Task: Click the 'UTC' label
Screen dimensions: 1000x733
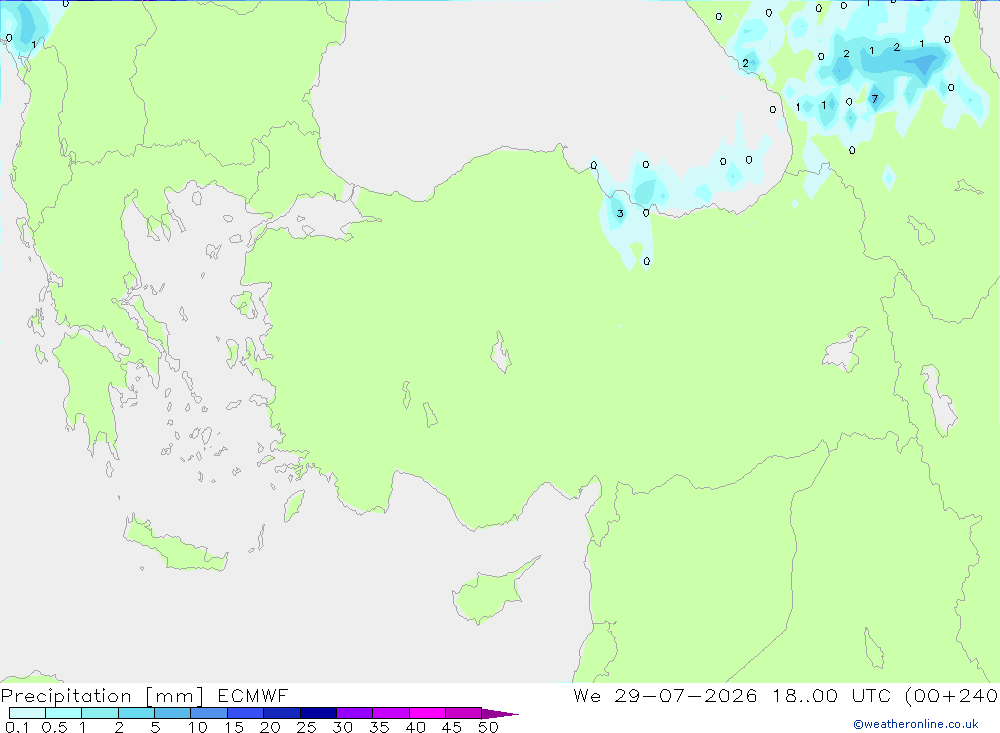Action: [x=871, y=695]
